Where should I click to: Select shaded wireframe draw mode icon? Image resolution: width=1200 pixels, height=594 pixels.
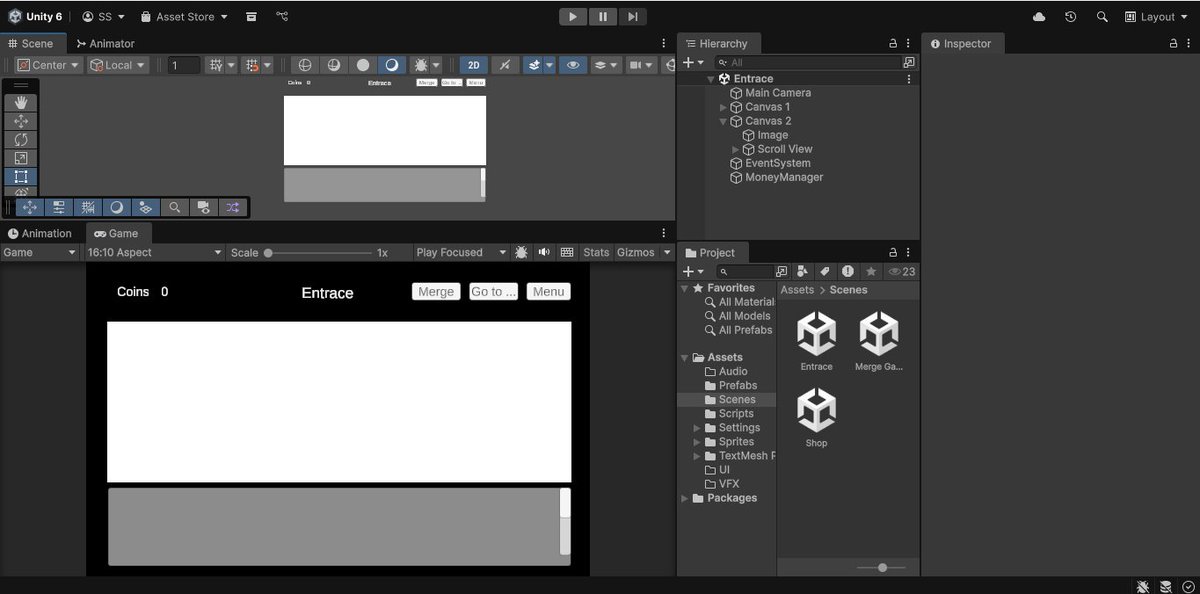pyautogui.click(x=334, y=65)
